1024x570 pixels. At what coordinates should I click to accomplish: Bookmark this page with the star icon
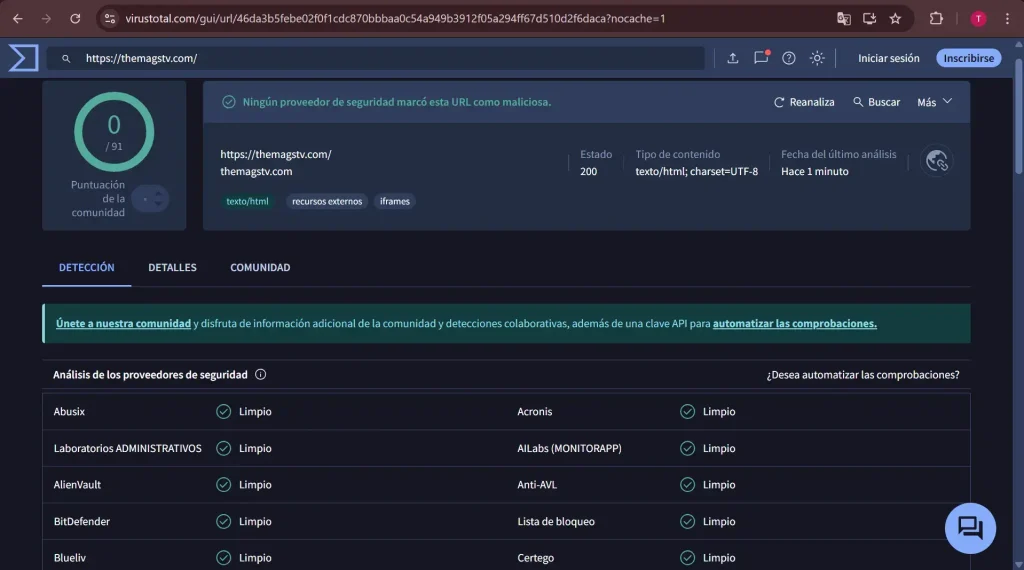(895, 19)
